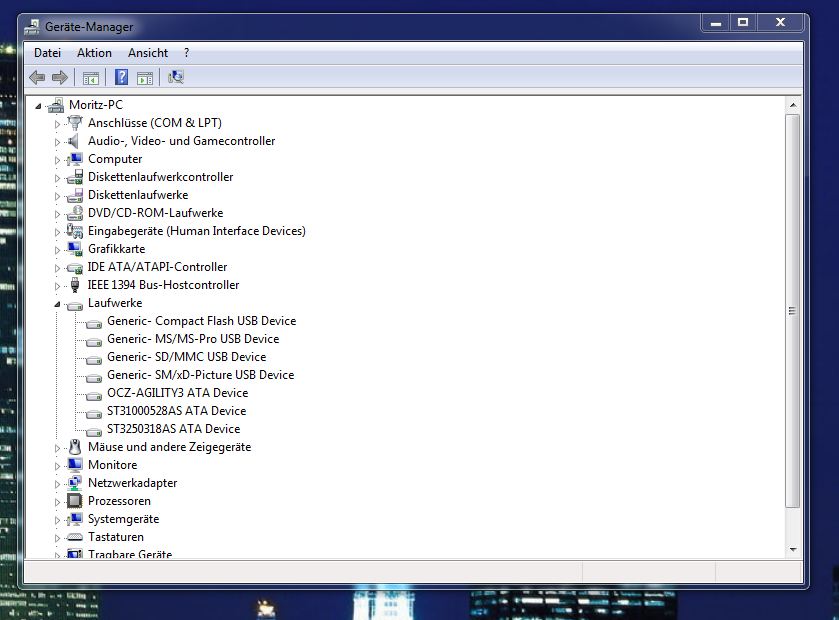Image resolution: width=839 pixels, height=620 pixels.
Task: Select the Diskettenlaufwerke category label
Action: pyautogui.click(x=138, y=195)
